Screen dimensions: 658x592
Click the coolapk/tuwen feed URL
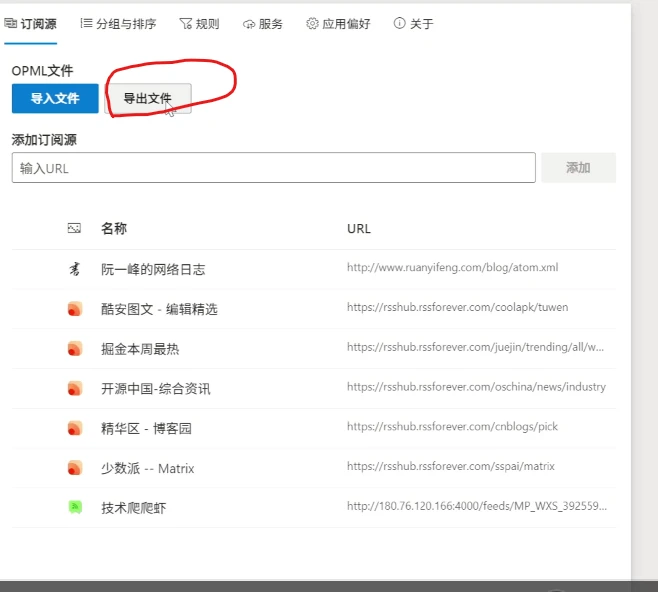(x=457, y=308)
